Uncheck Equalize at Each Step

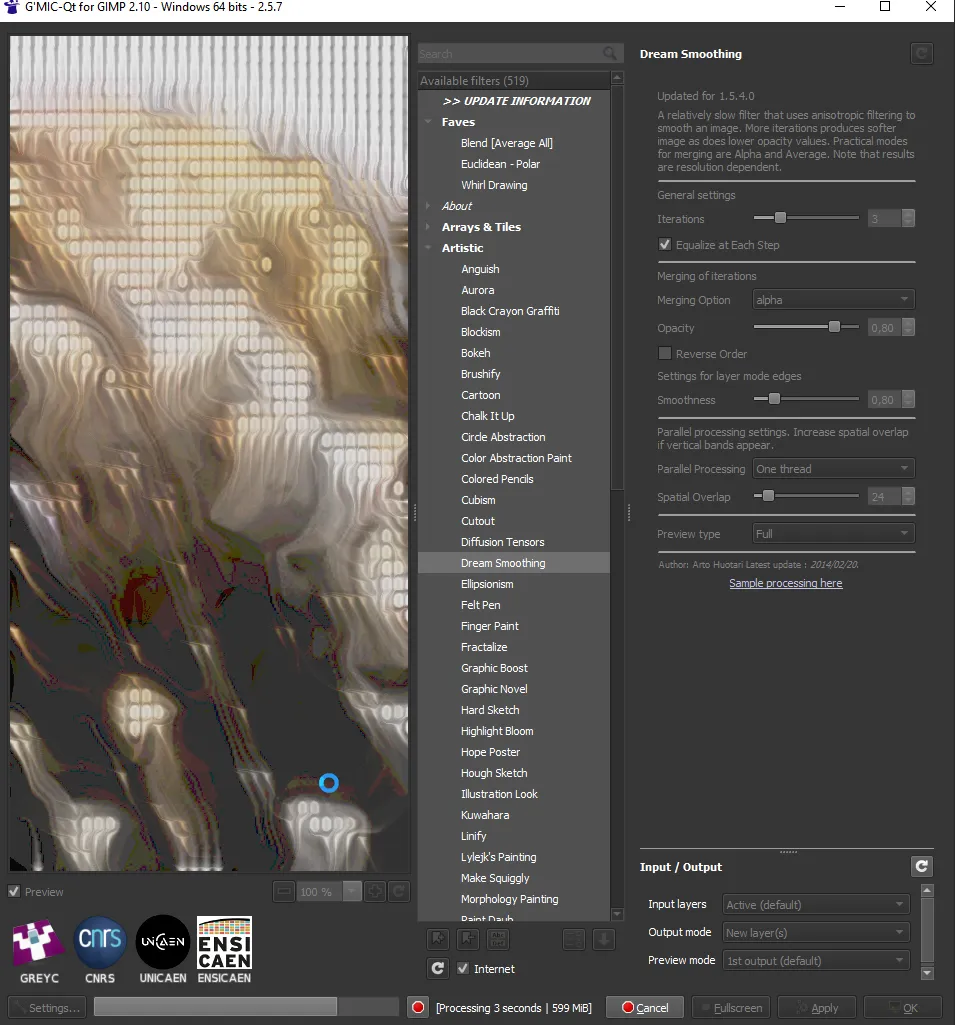click(665, 244)
